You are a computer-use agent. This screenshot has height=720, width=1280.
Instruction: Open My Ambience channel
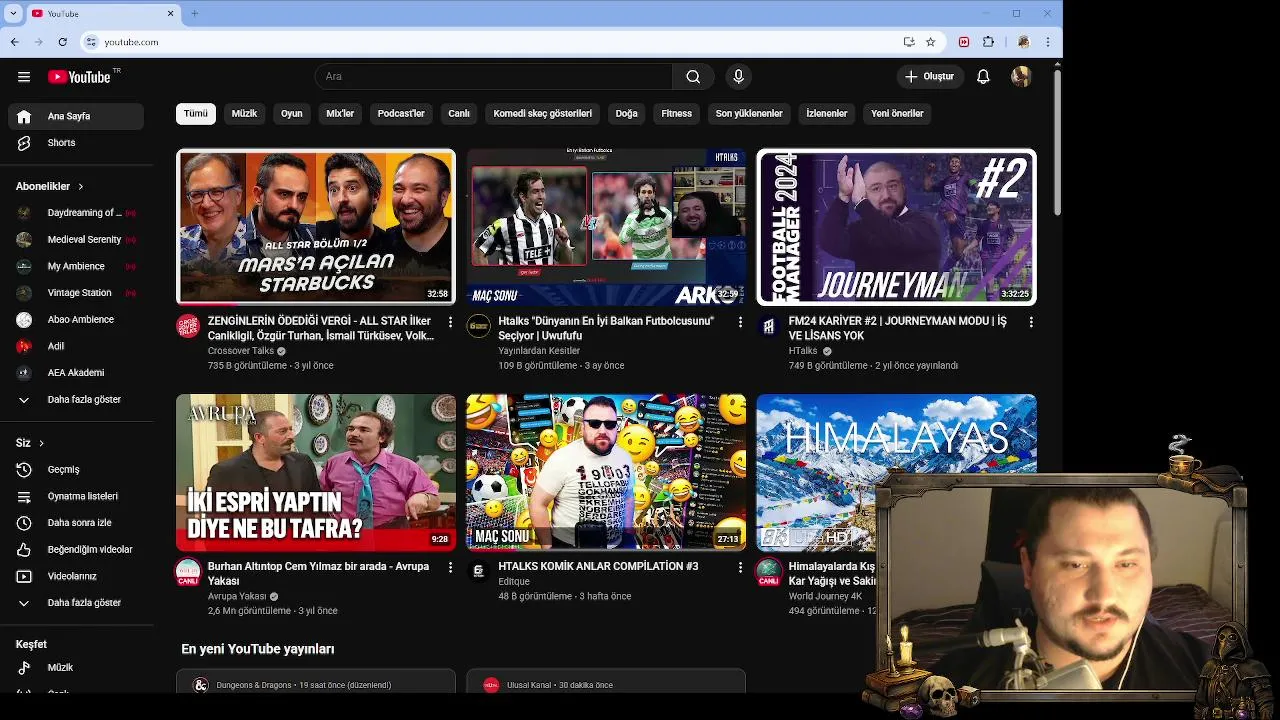(76, 267)
